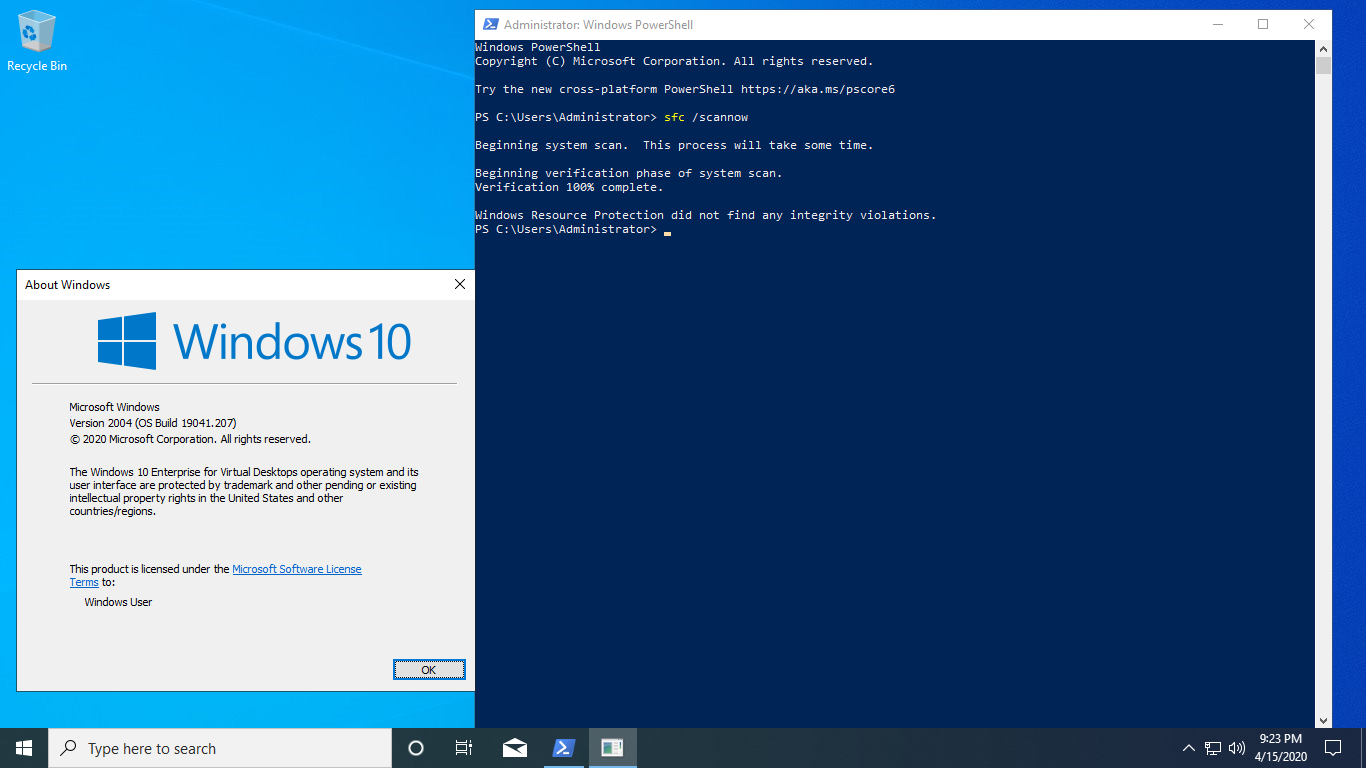Click the 'About Windows' dialog title

coord(68,285)
